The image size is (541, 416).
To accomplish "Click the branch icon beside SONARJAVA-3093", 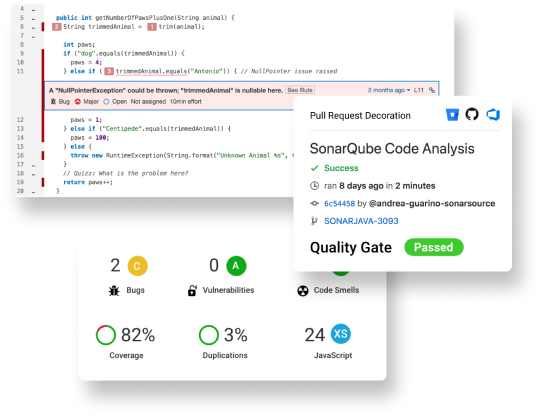I will [x=314, y=221].
